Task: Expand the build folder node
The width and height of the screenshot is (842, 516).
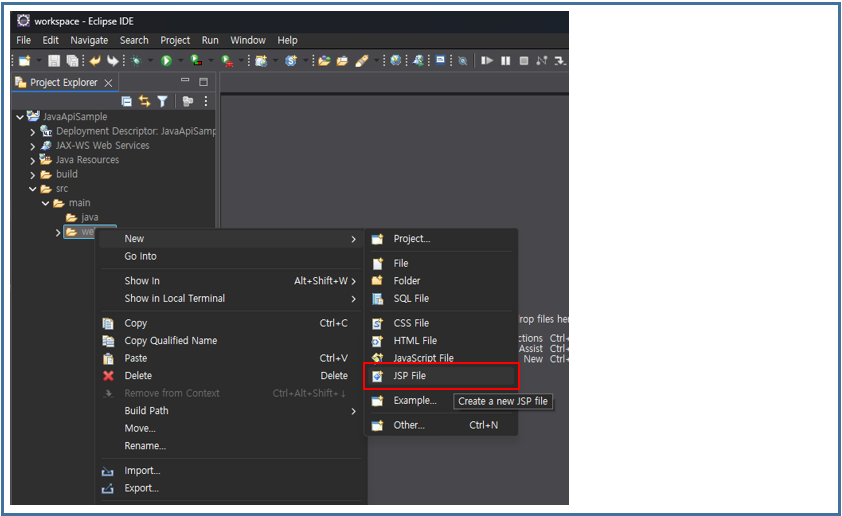Action: pyautogui.click(x=33, y=175)
